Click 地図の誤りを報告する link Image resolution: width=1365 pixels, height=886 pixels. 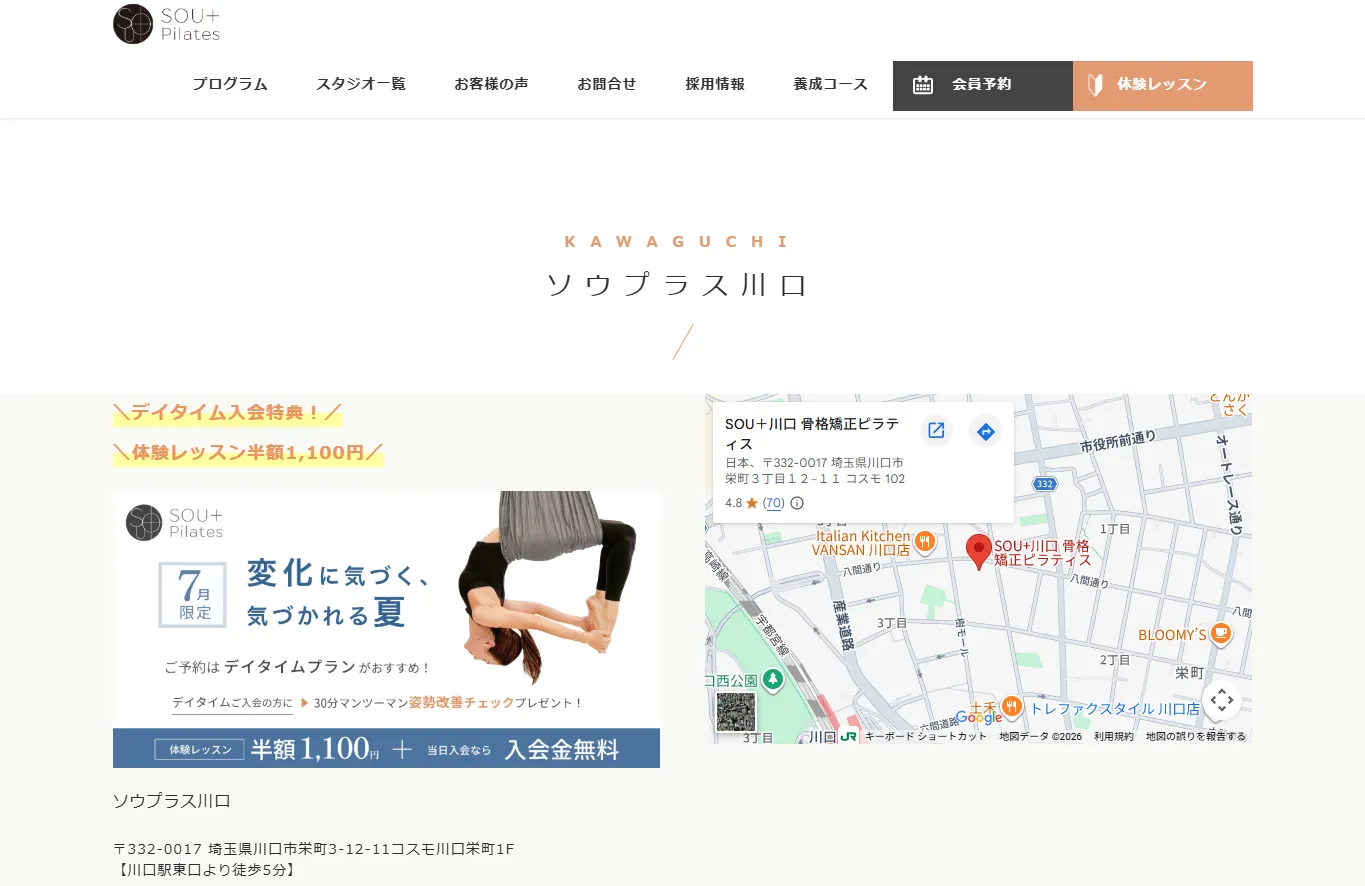click(x=1195, y=736)
